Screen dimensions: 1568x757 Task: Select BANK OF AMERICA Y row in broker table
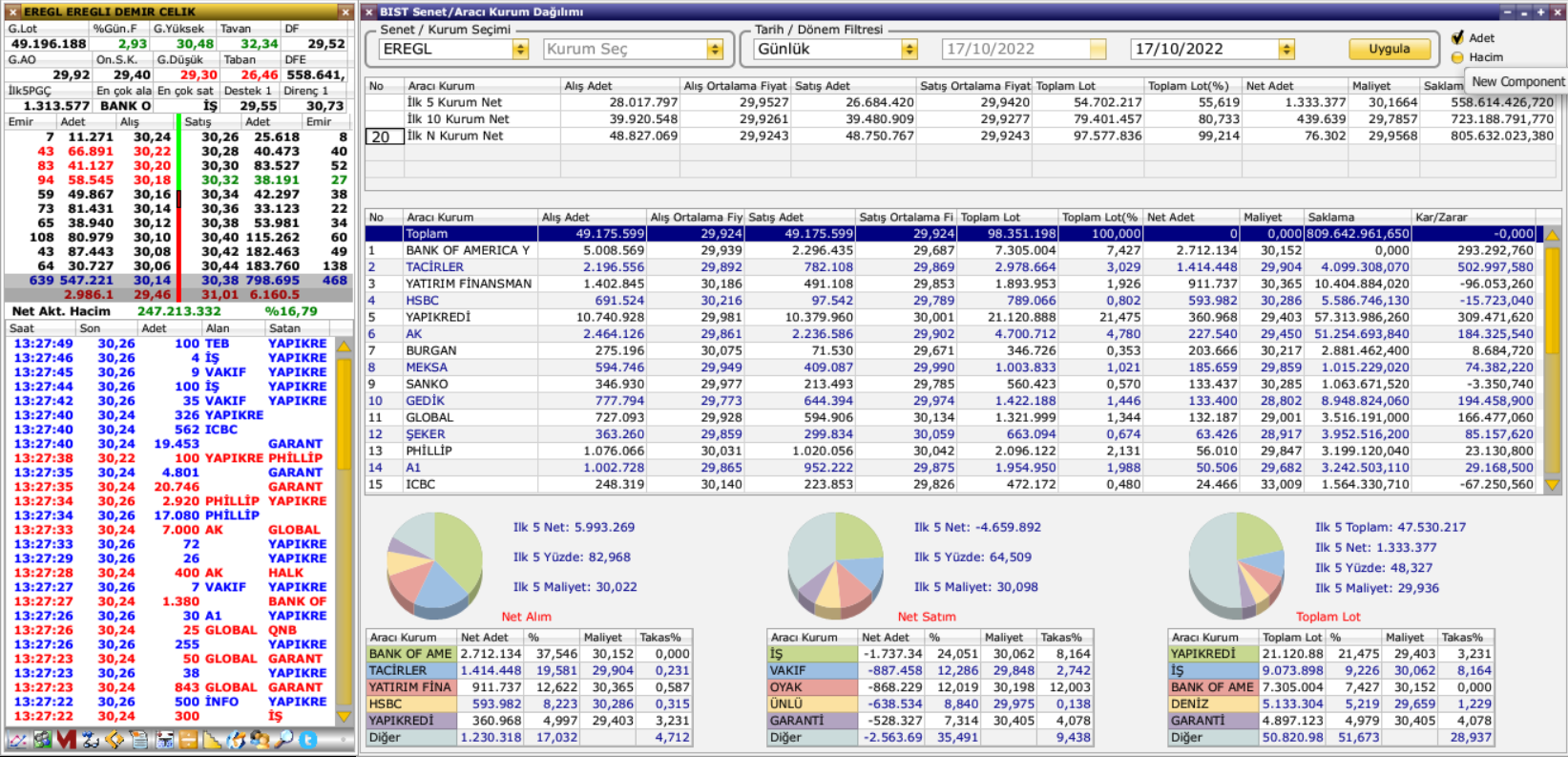951,250
